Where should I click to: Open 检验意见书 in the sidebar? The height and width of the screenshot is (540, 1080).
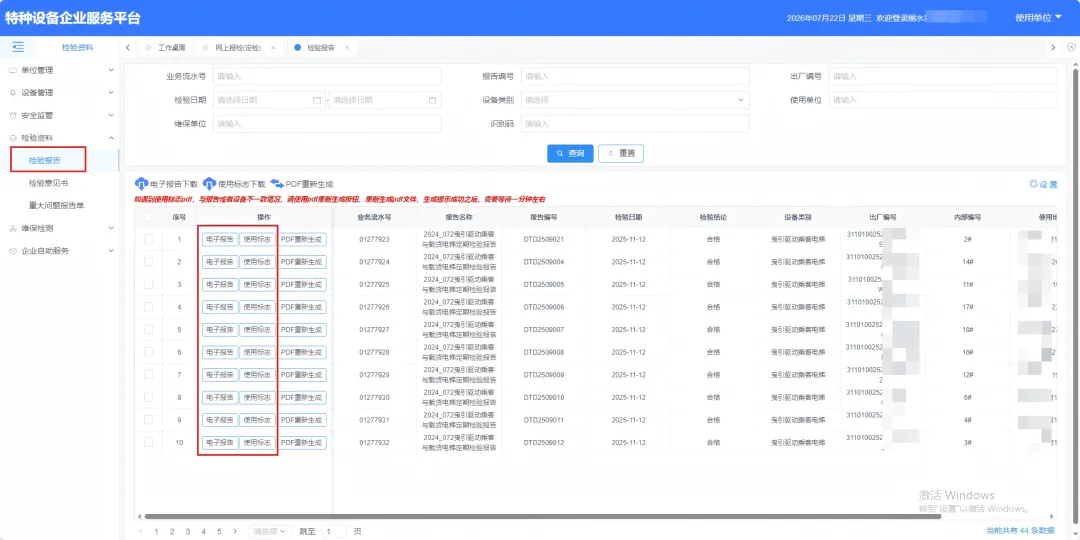pyautogui.click(x=48, y=183)
